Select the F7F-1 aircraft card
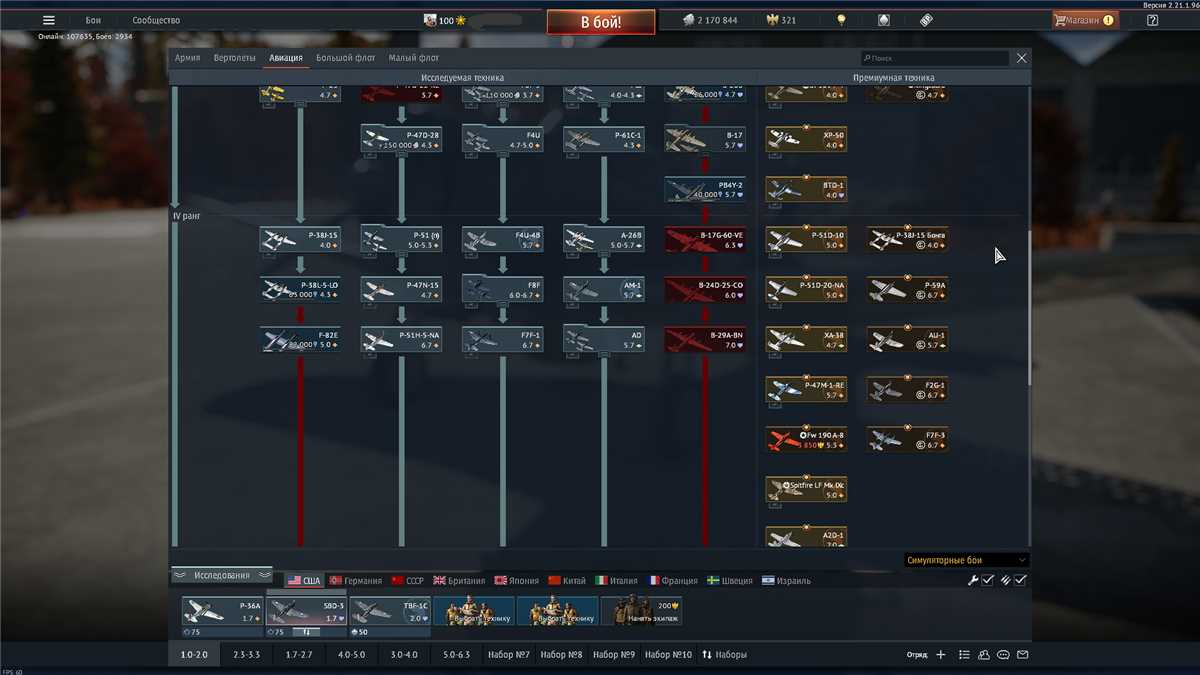Image resolution: width=1200 pixels, height=675 pixels. click(x=503, y=340)
